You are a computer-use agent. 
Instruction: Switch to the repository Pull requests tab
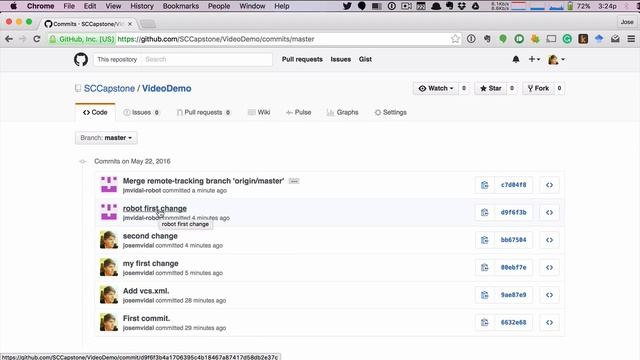pyautogui.click(x=204, y=112)
